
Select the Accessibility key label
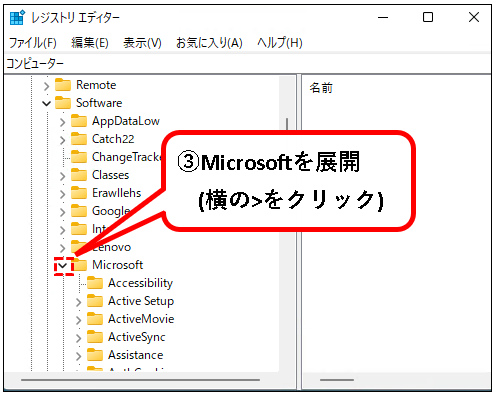click(140, 283)
